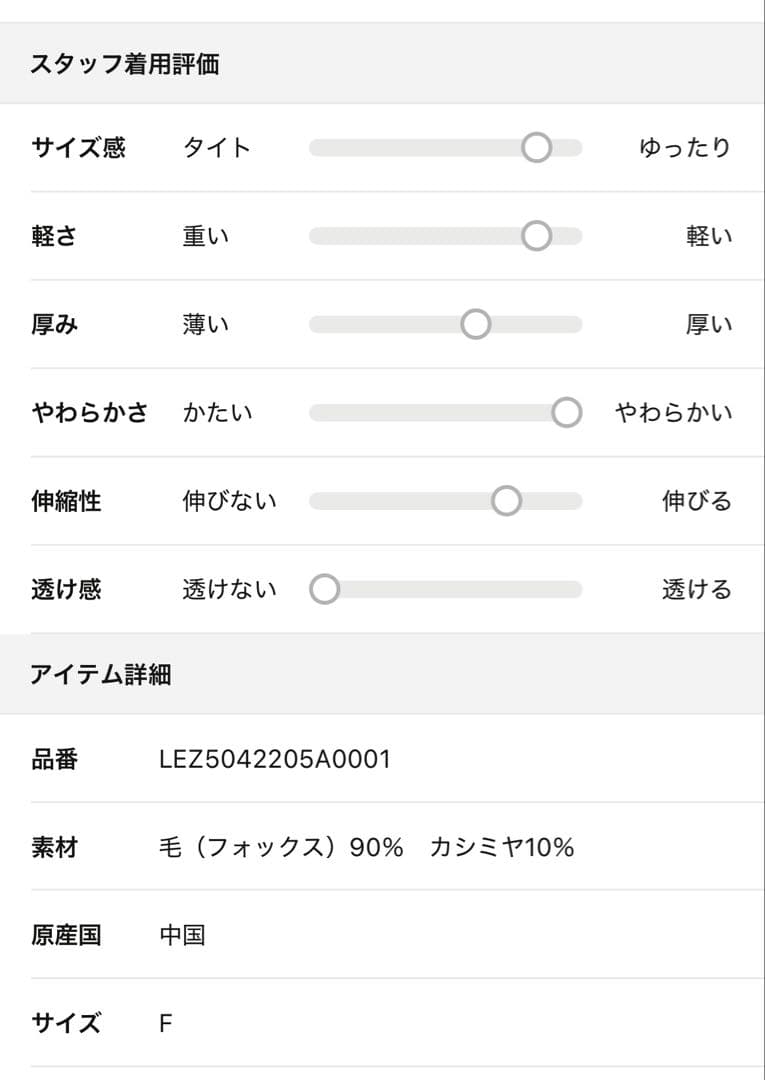Screen dimensions: 765x1080
Task: Click the やわらかい end label
Action: 673,412
